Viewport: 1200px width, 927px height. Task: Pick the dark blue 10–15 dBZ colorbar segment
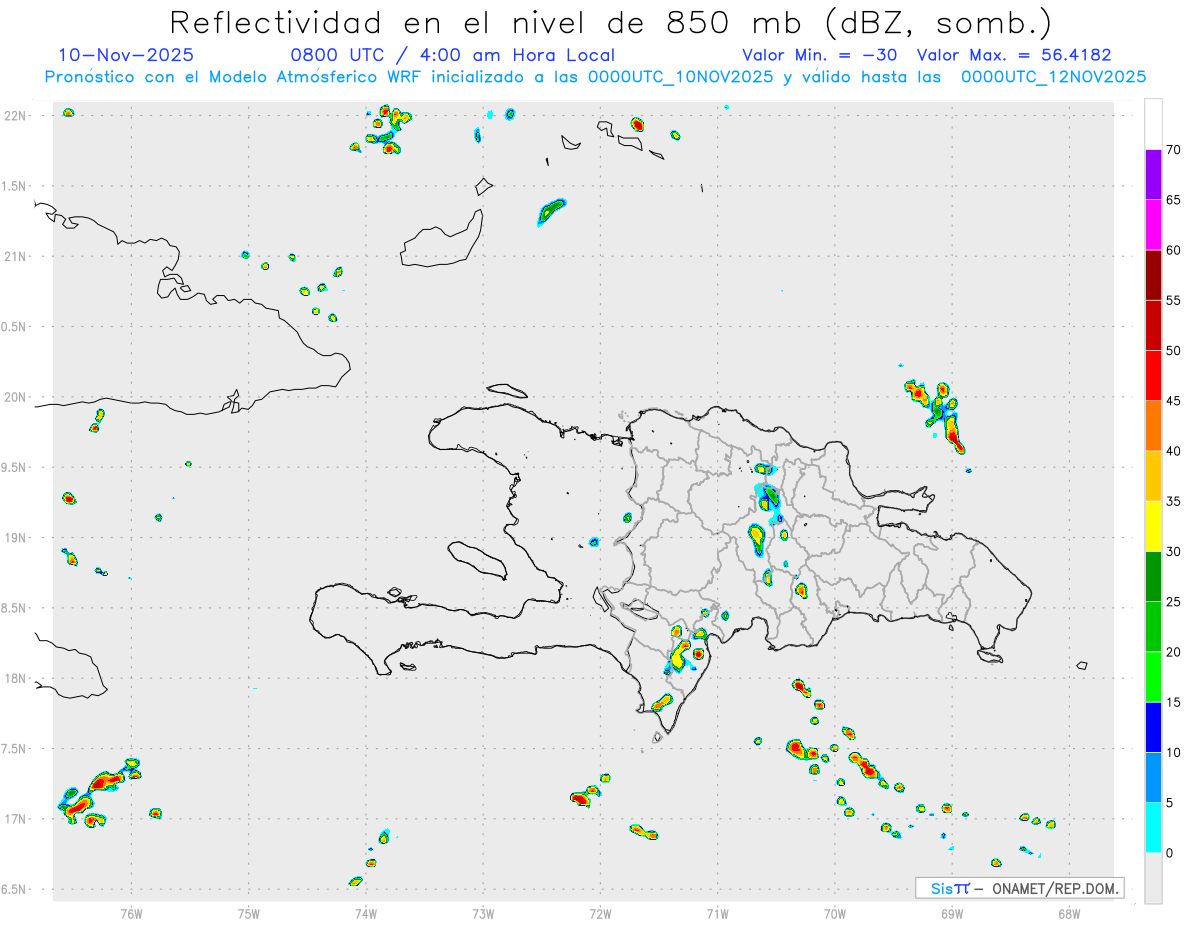1153,727
